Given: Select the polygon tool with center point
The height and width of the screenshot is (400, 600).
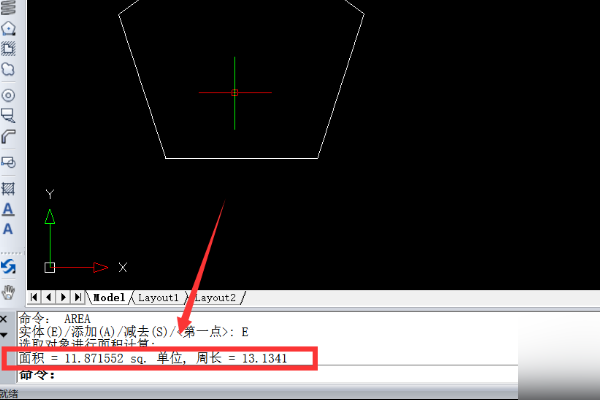Looking at the screenshot, I should pyautogui.click(x=8, y=29).
